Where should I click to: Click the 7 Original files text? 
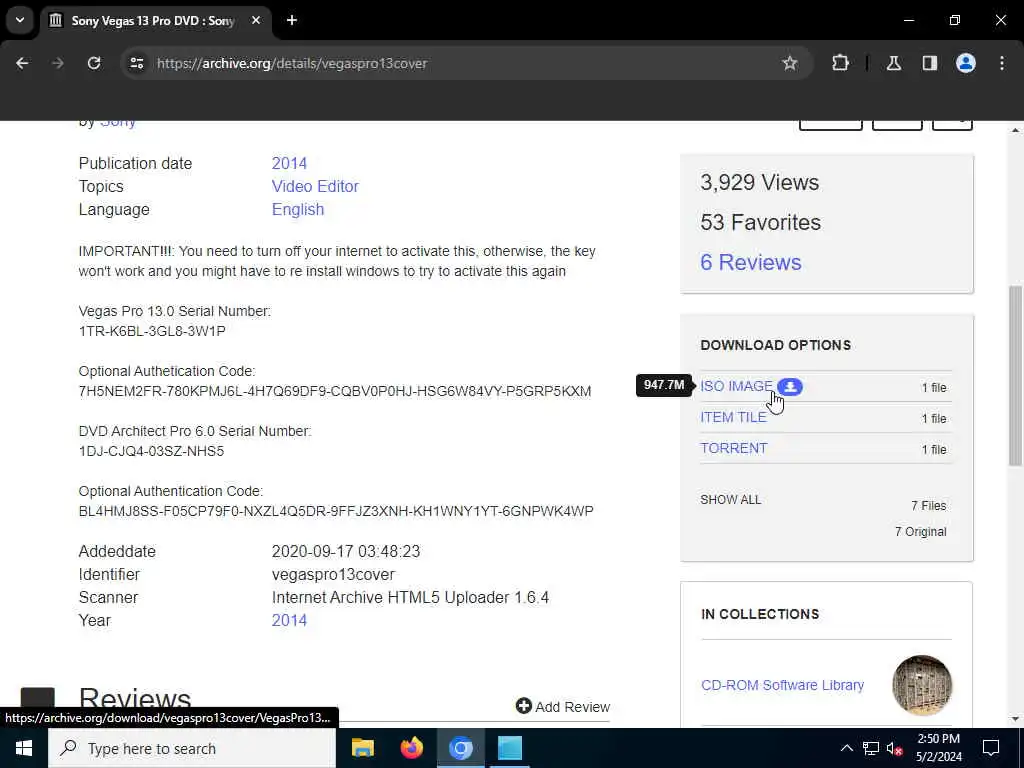coord(920,532)
